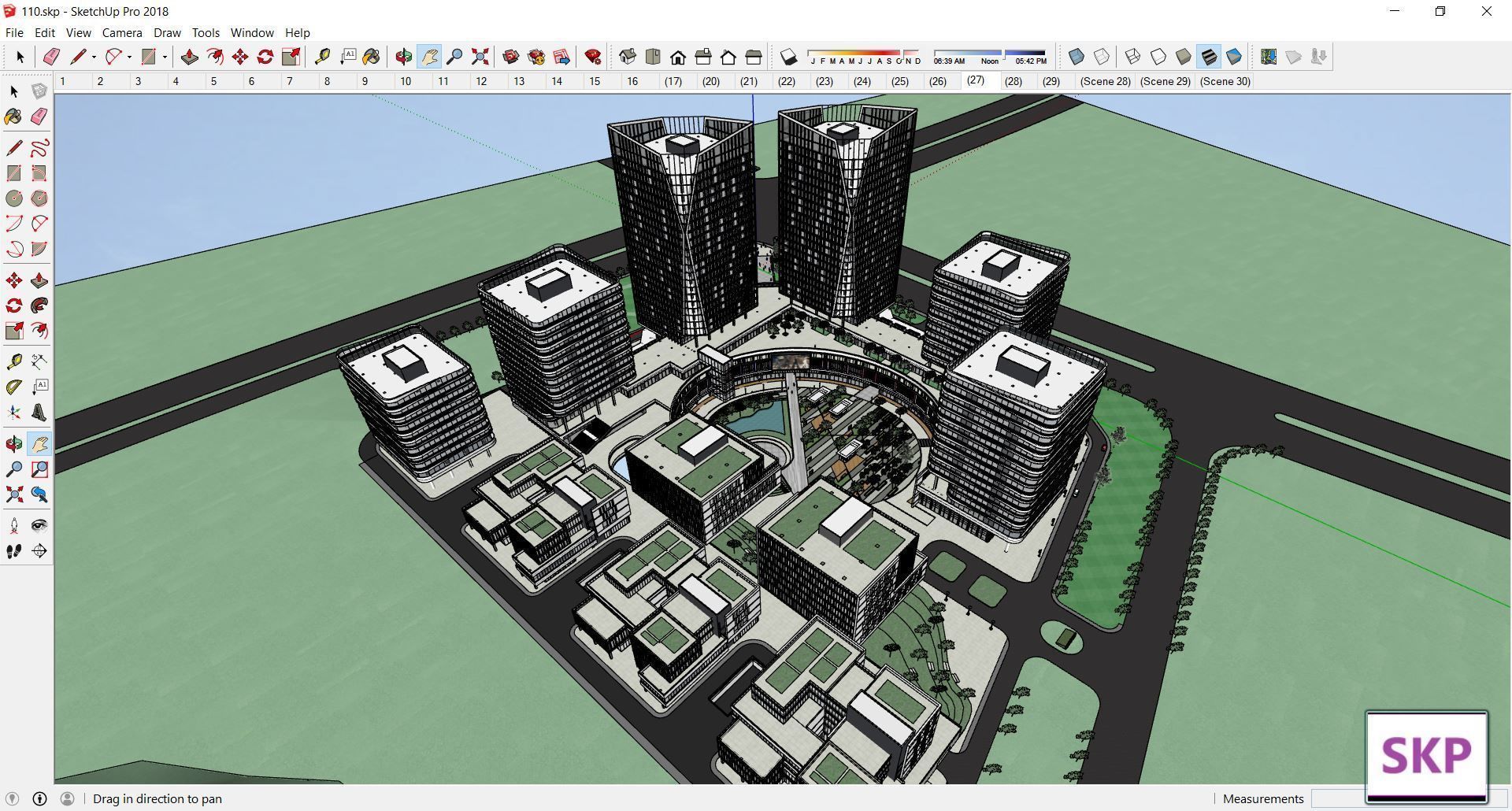The width and height of the screenshot is (1512, 811).
Task: Select the Zoom Window tool in left toolbar
Action: pyautogui.click(x=39, y=469)
